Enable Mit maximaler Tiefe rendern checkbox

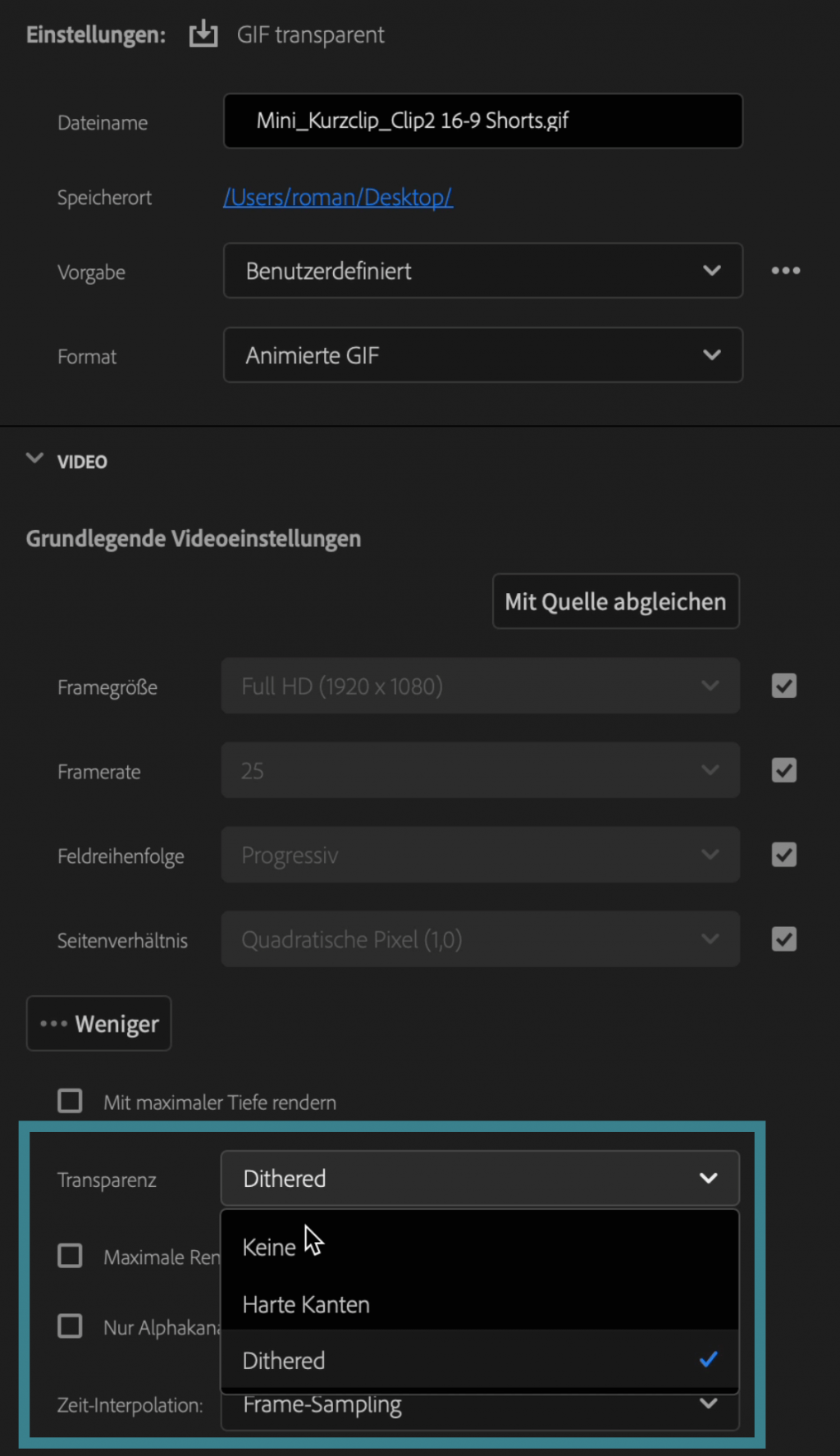[70, 1101]
